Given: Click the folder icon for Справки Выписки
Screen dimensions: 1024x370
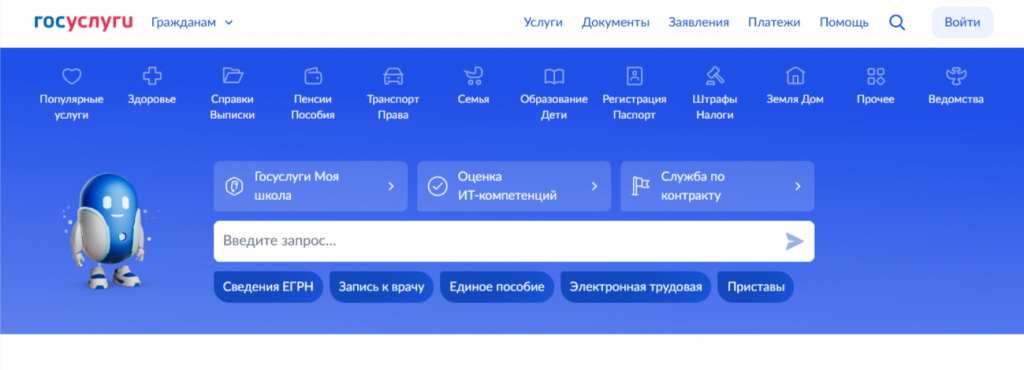Looking at the screenshot, I should (x=232, y=76).
